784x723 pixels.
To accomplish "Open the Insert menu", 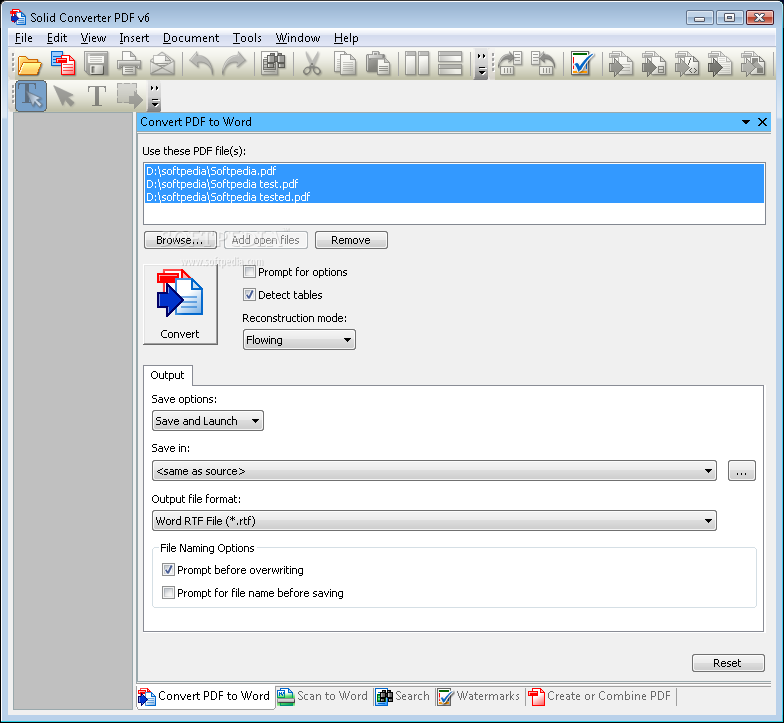I will 134,38.
